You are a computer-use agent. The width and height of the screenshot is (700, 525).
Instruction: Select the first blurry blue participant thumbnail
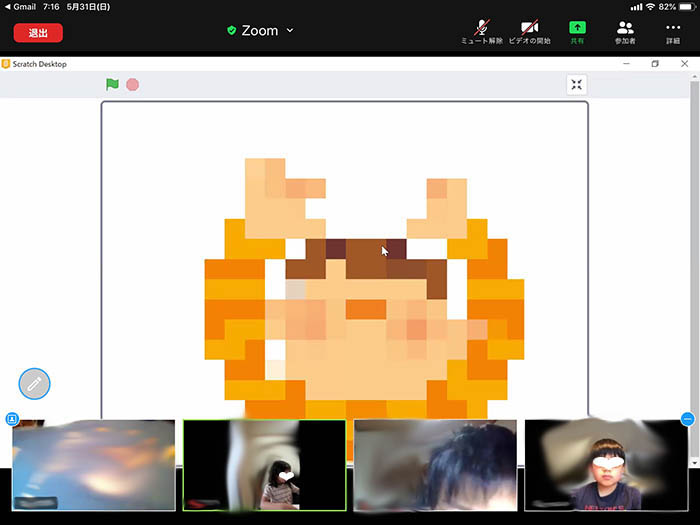[x=94, y=465]
